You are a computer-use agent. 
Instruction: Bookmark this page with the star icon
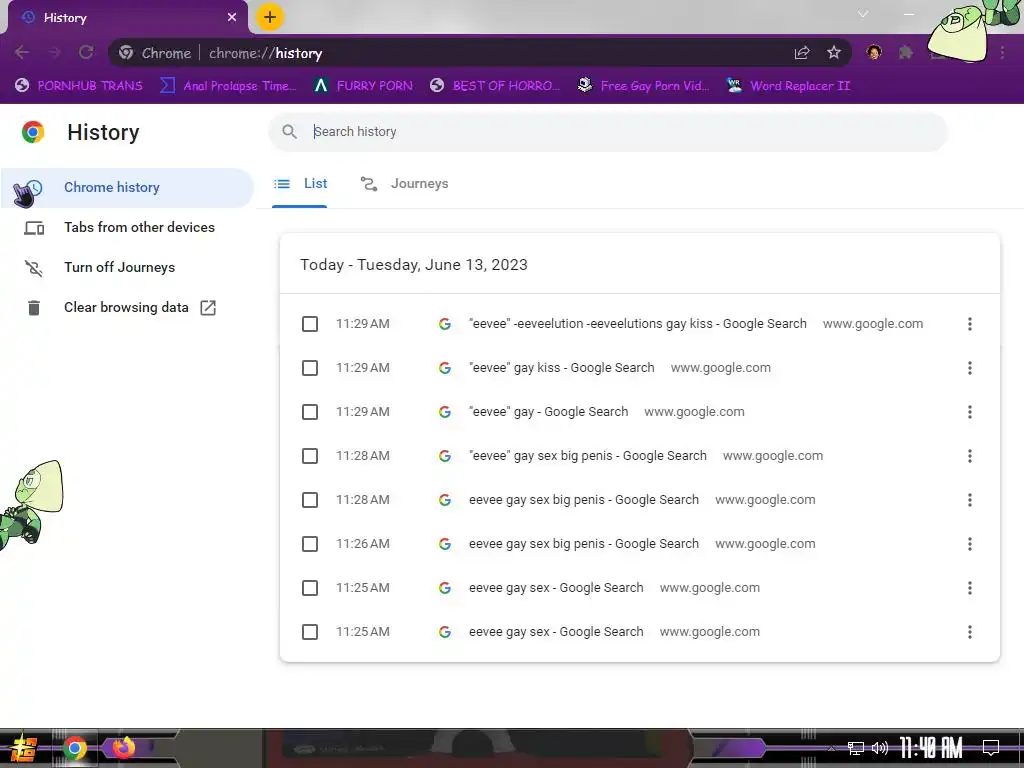834,53
